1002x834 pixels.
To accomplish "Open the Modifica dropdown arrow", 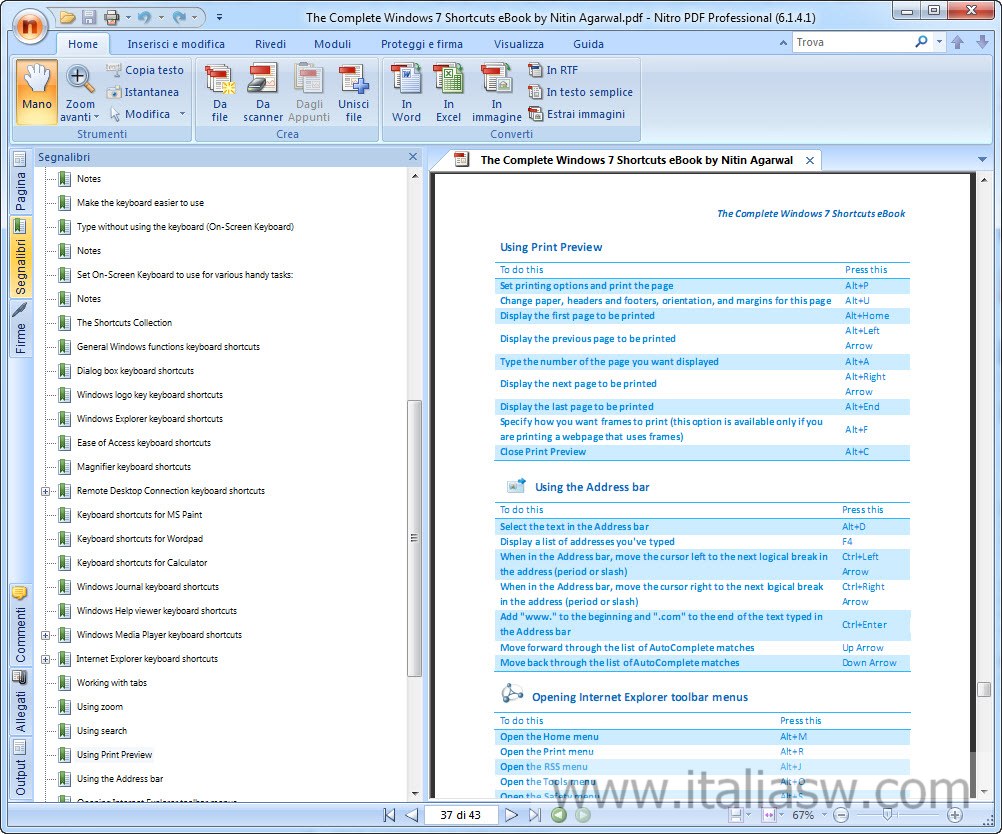I will [183, 114].
